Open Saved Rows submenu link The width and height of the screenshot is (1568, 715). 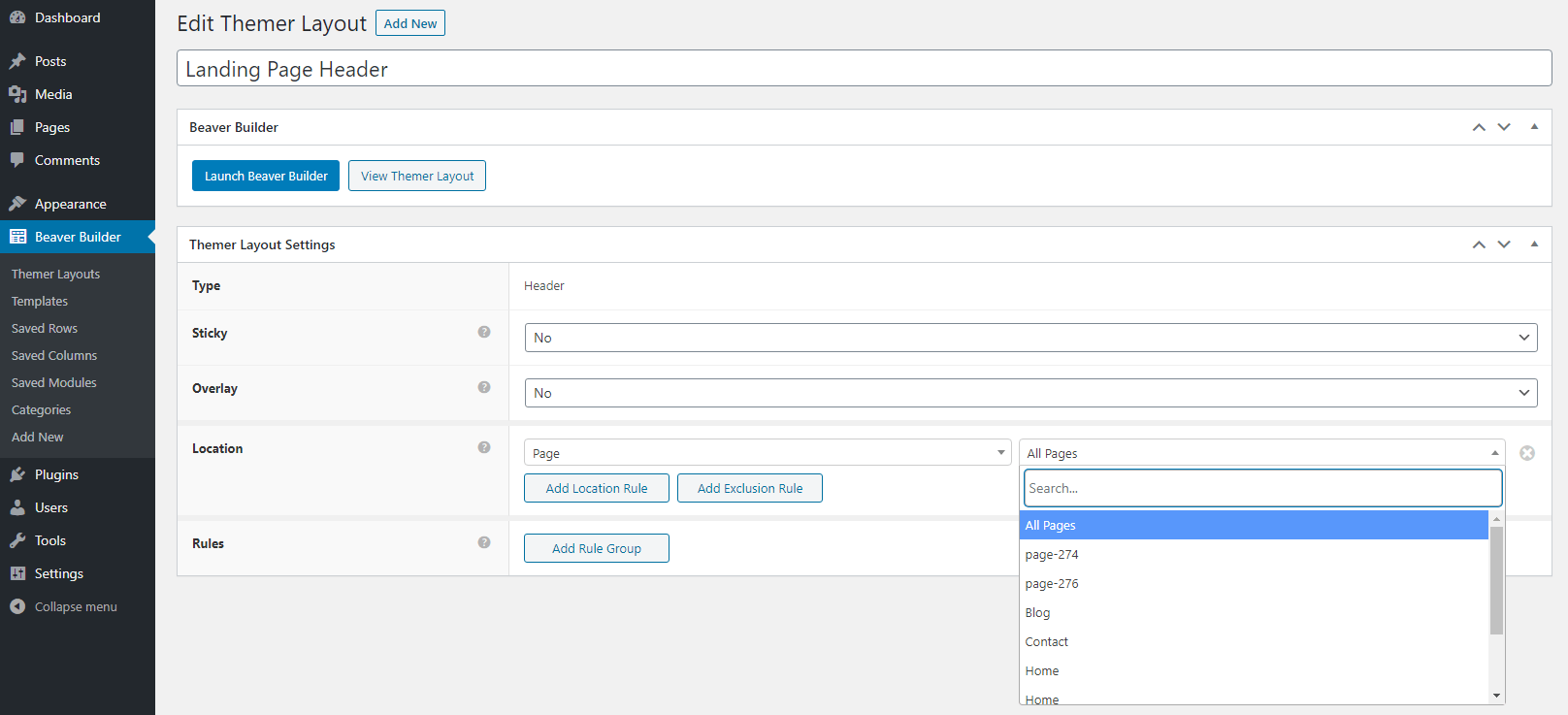click(45, 329)
